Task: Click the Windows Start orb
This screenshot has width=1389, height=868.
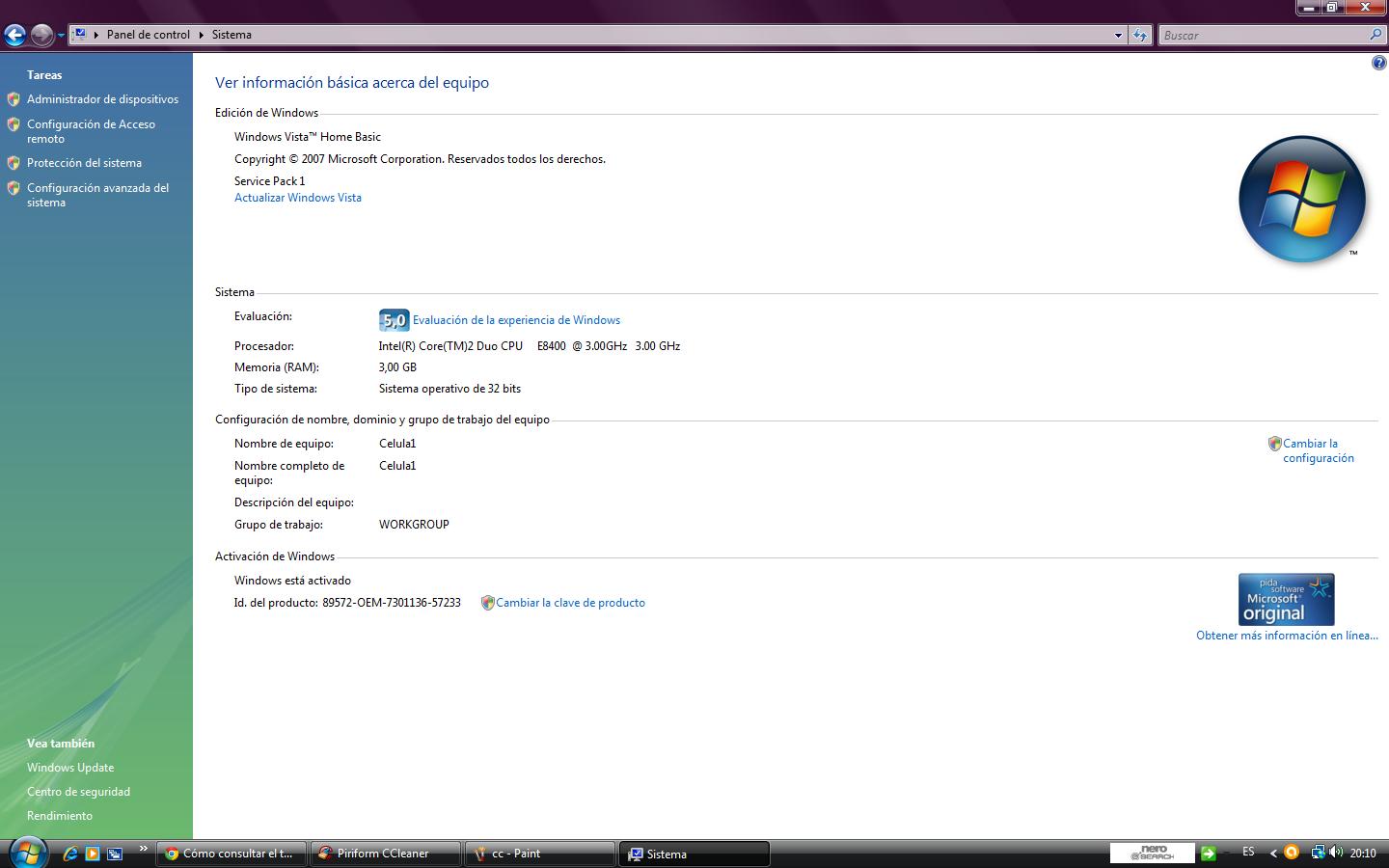Action: (28, 853)
